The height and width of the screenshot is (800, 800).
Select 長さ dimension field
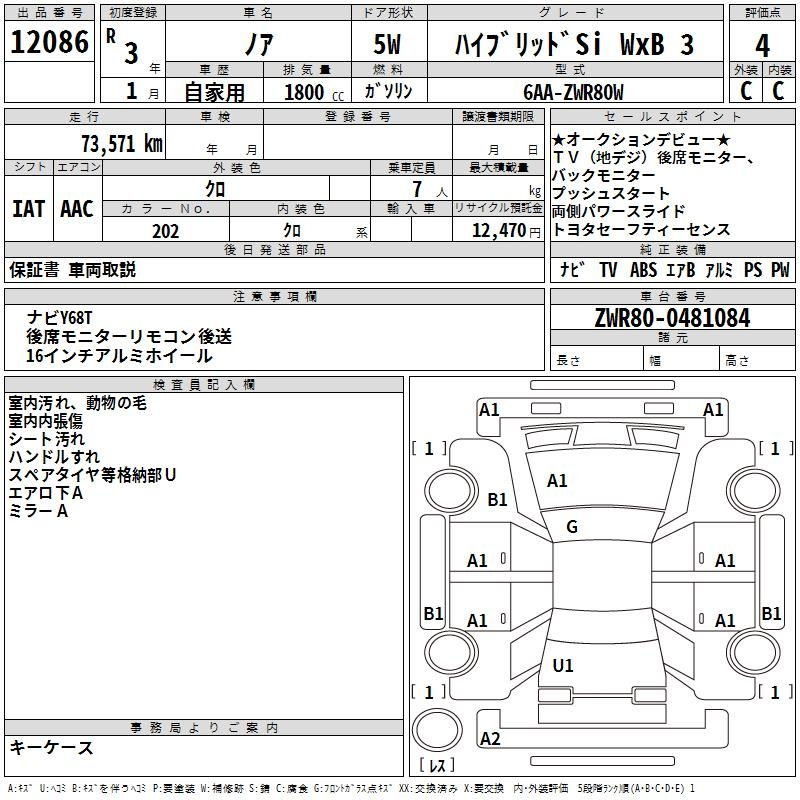597,360
